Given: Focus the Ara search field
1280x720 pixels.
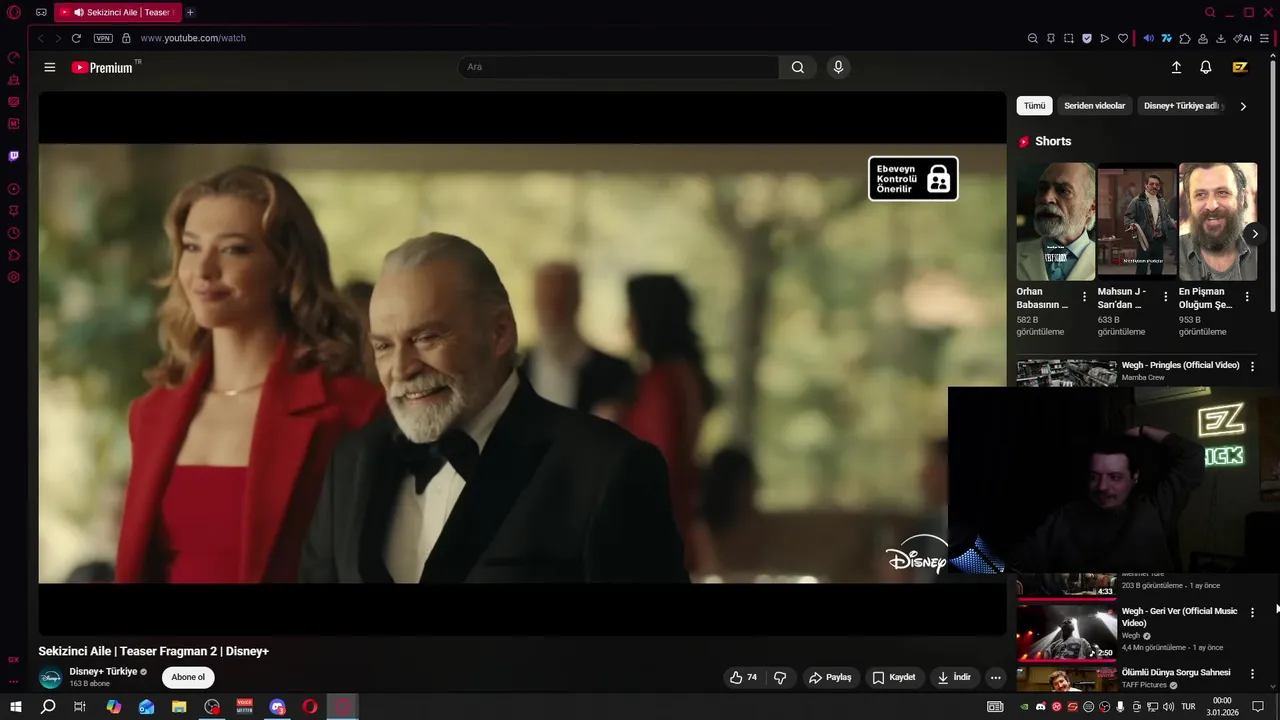Looking at the screenshot, I should (x=618, y=67).
